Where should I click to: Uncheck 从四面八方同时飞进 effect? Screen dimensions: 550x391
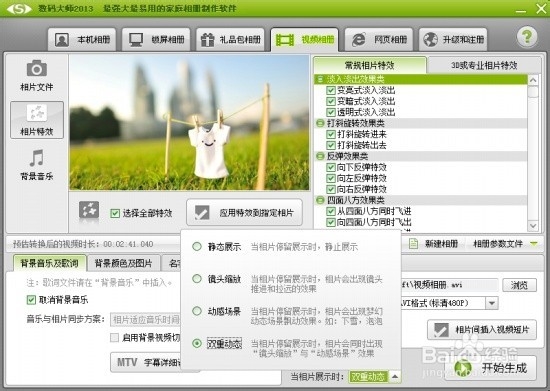click(330, 211)
